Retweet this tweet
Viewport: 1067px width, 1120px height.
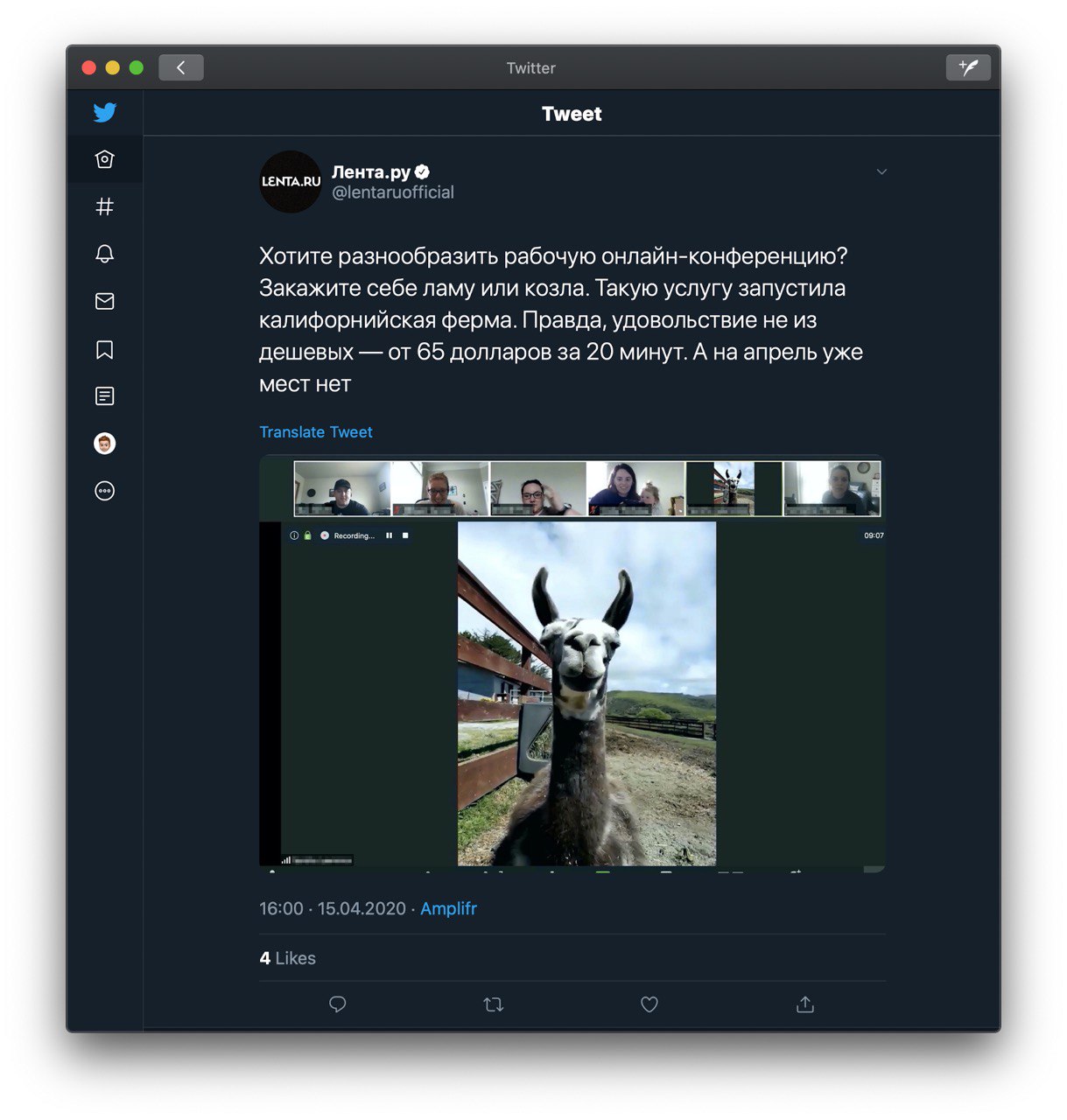(494, 1004)
